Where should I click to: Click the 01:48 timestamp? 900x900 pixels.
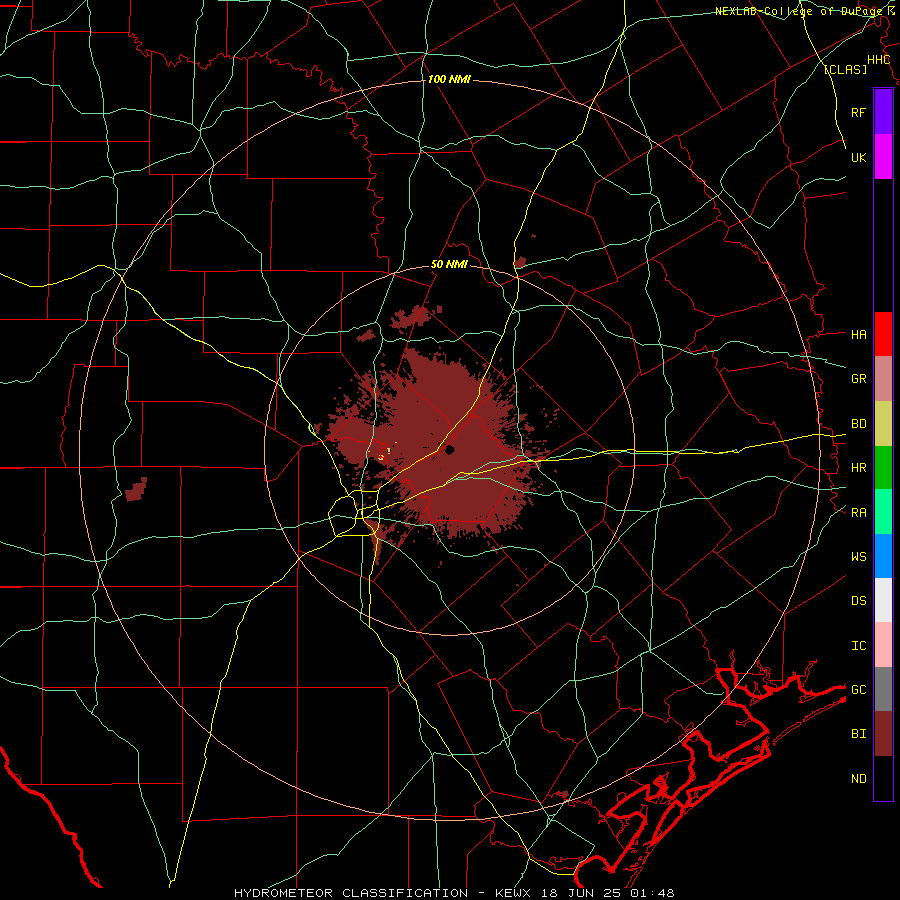[652, 893]
